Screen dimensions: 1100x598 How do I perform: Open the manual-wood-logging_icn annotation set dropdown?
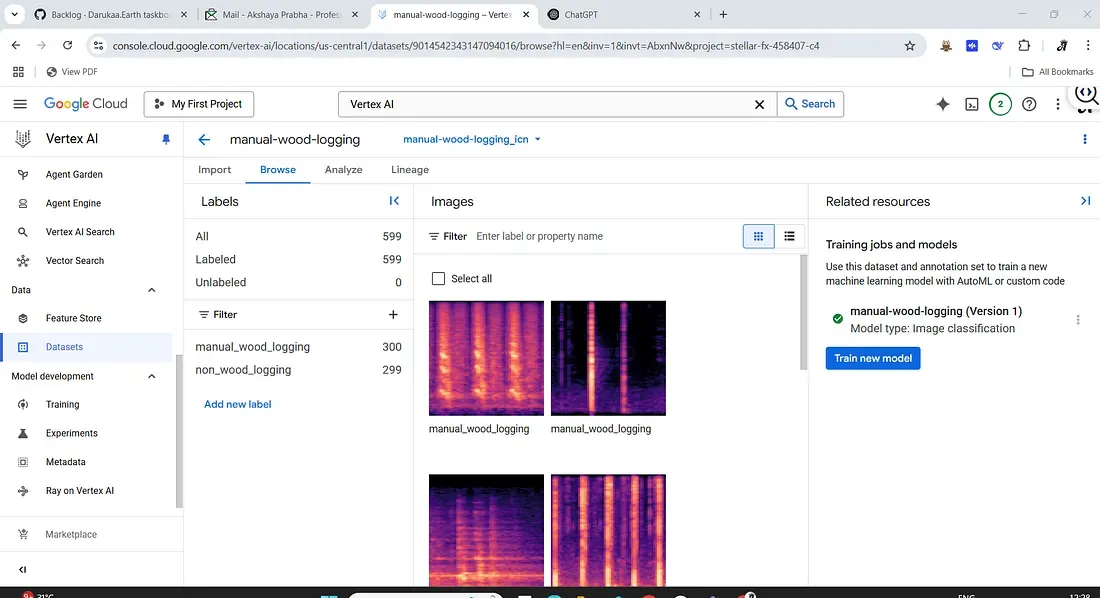471,140
